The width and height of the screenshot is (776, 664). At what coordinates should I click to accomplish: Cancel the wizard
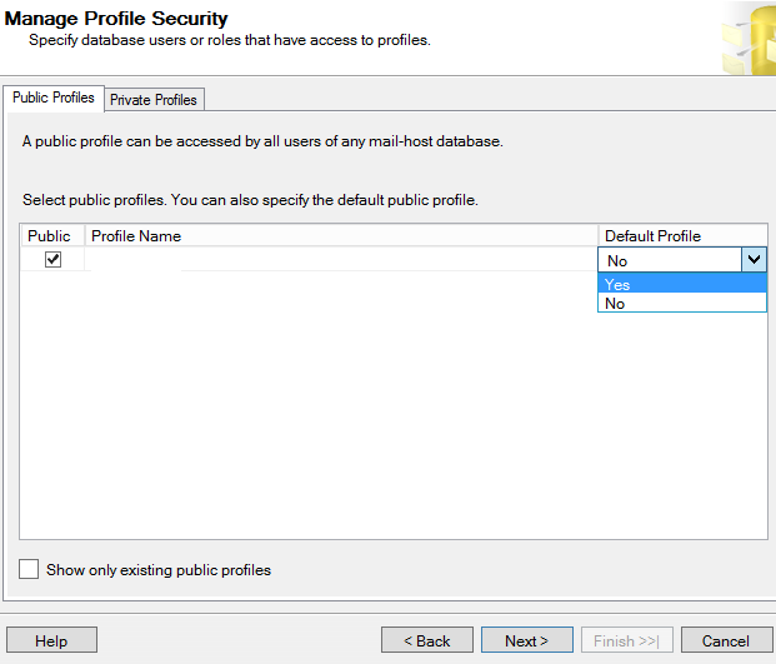click(726, 641)
